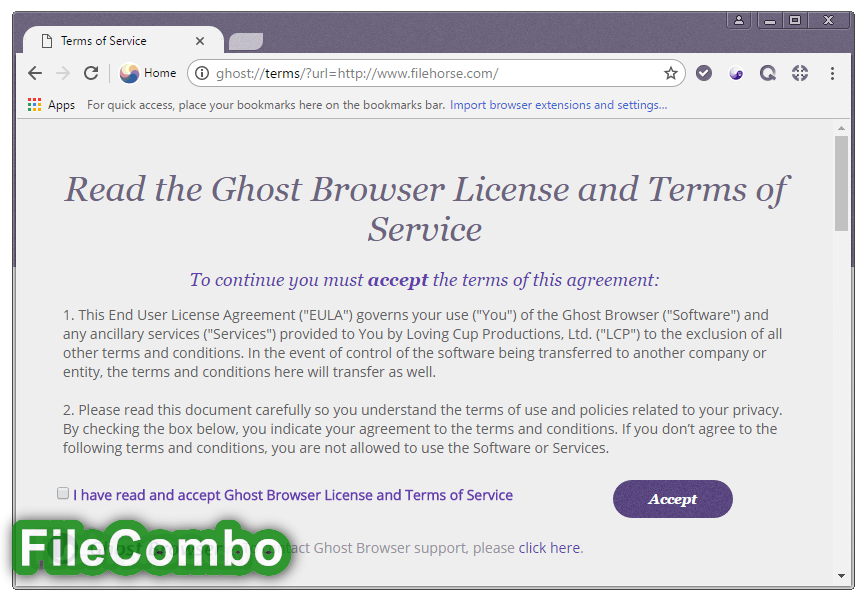
Task: Click the scrollbar up arrow
Action: coord(841,128)
